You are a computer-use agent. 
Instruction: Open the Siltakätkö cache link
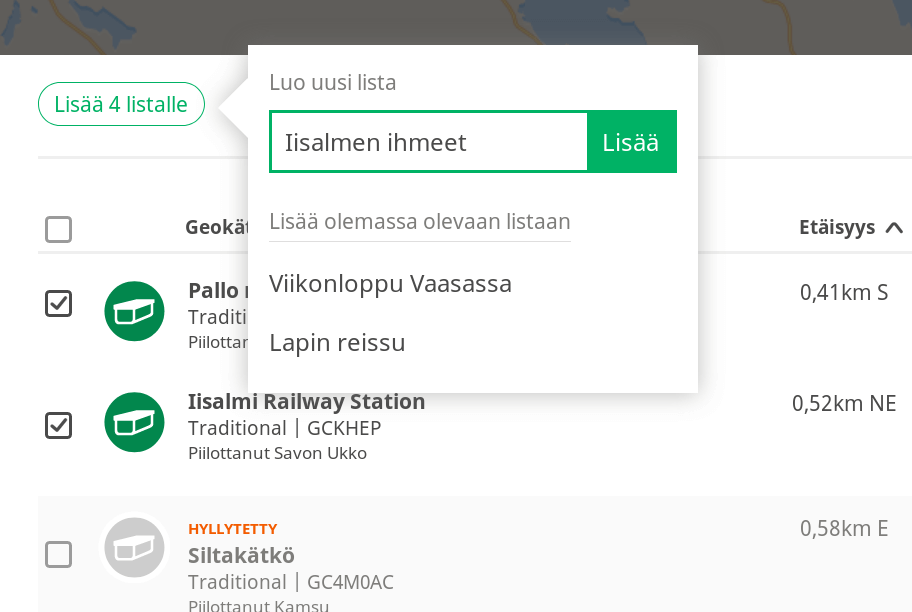click(241, 556)
